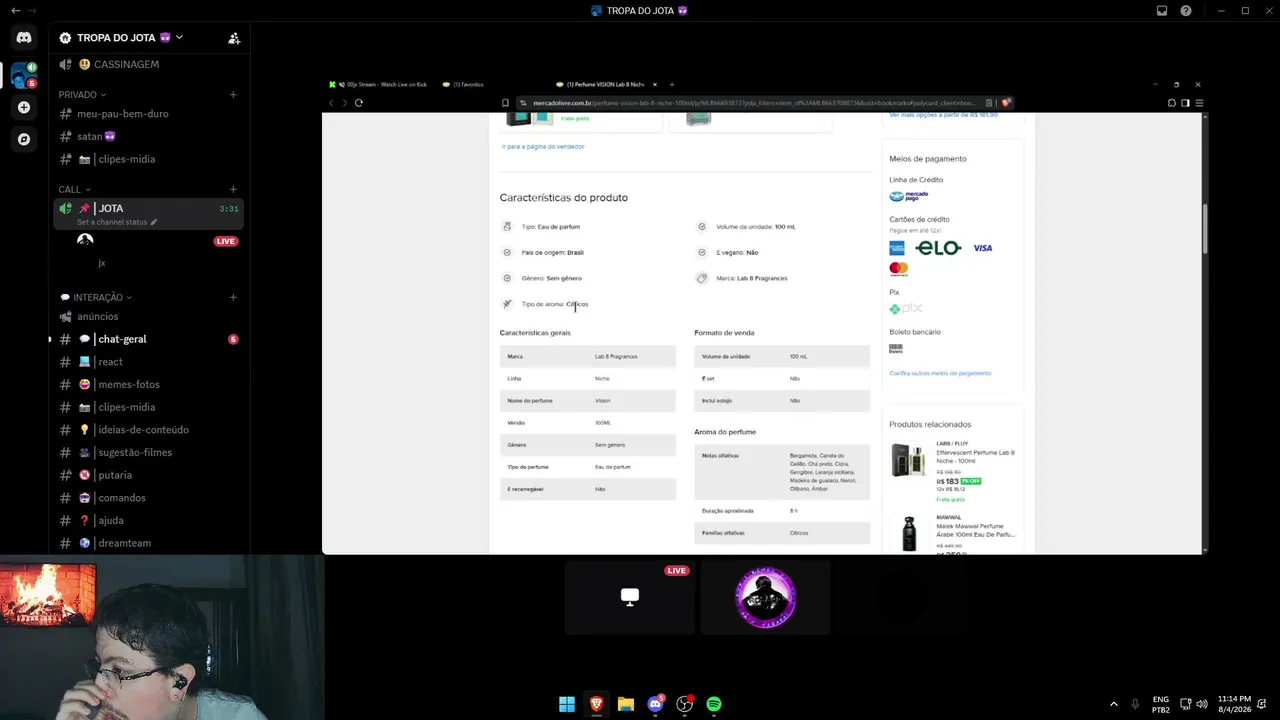Collapse the CALL category
1280x720 pixels.
coord(74,190)
